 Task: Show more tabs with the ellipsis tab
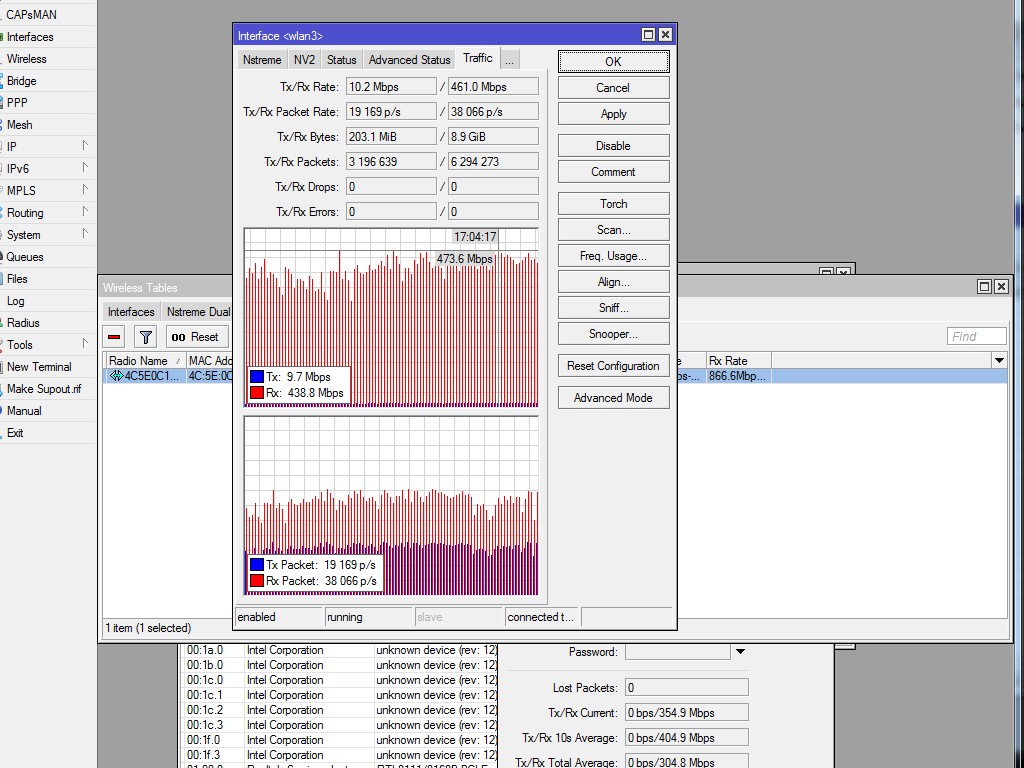(x=509, y=60)
